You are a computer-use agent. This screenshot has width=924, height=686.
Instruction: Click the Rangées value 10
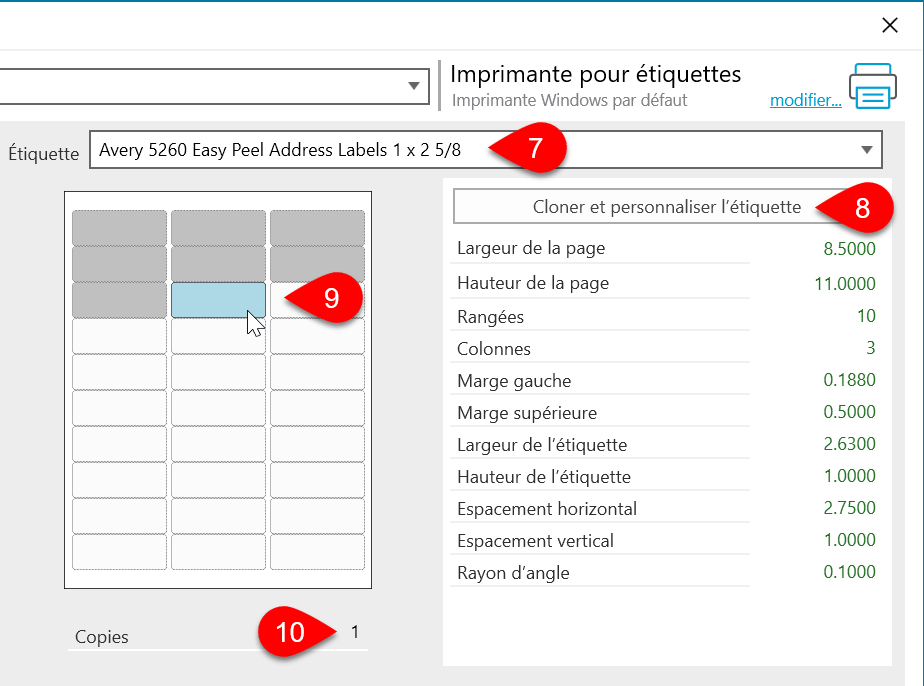pos(866,316)
